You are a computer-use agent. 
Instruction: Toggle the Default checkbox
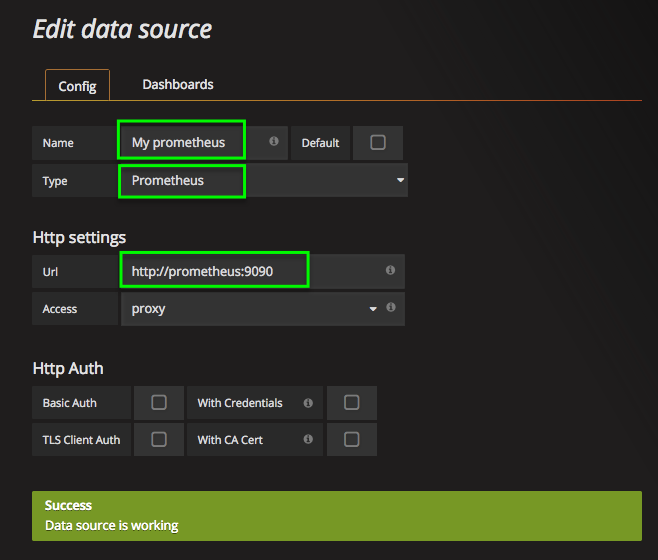tap(378, 142)
